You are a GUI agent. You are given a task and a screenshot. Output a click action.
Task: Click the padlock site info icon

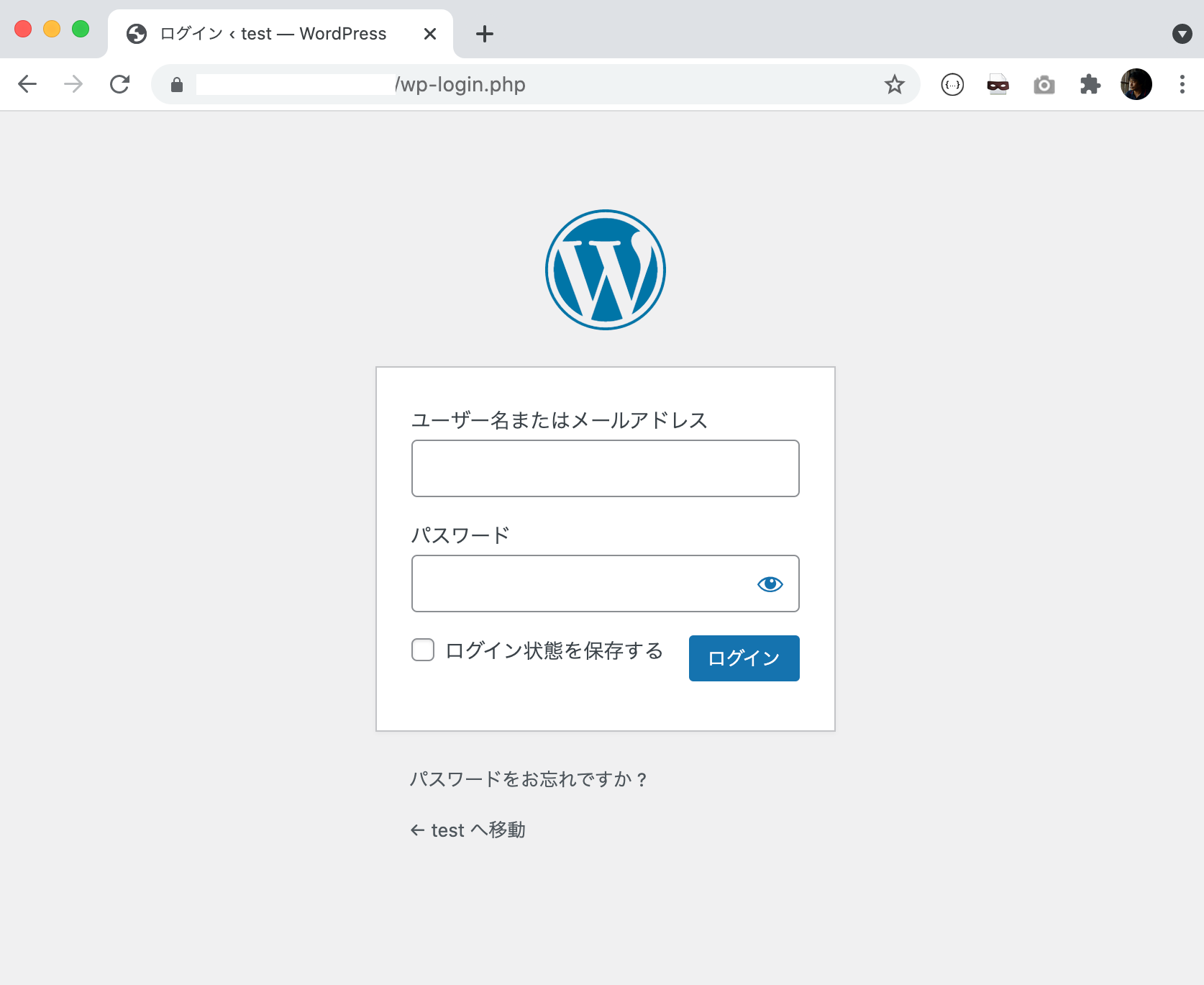[177, 85]
